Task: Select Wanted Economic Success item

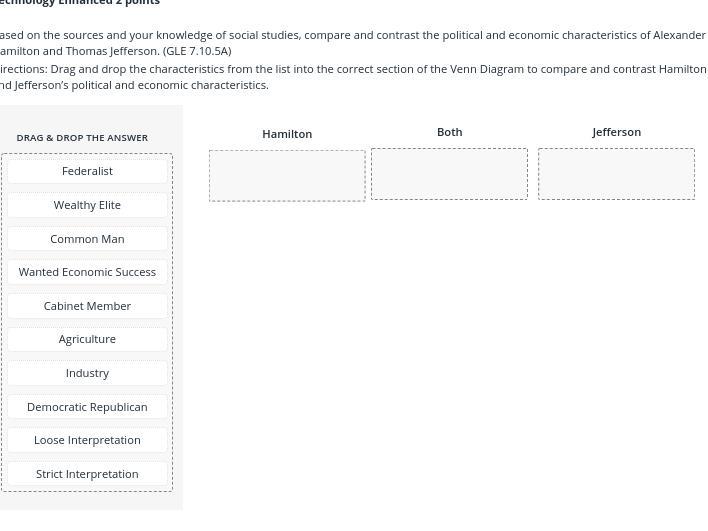Action: (87, 272)
